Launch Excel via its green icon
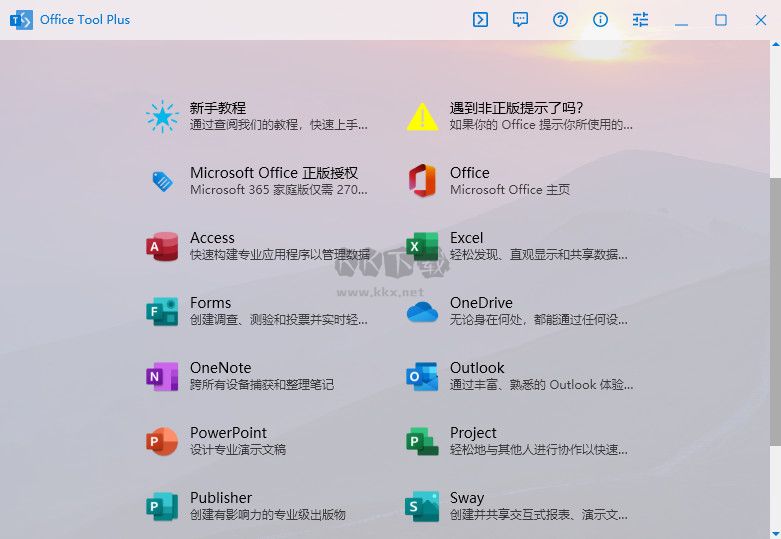Viewport: 781px width, 539px height. 422,246
